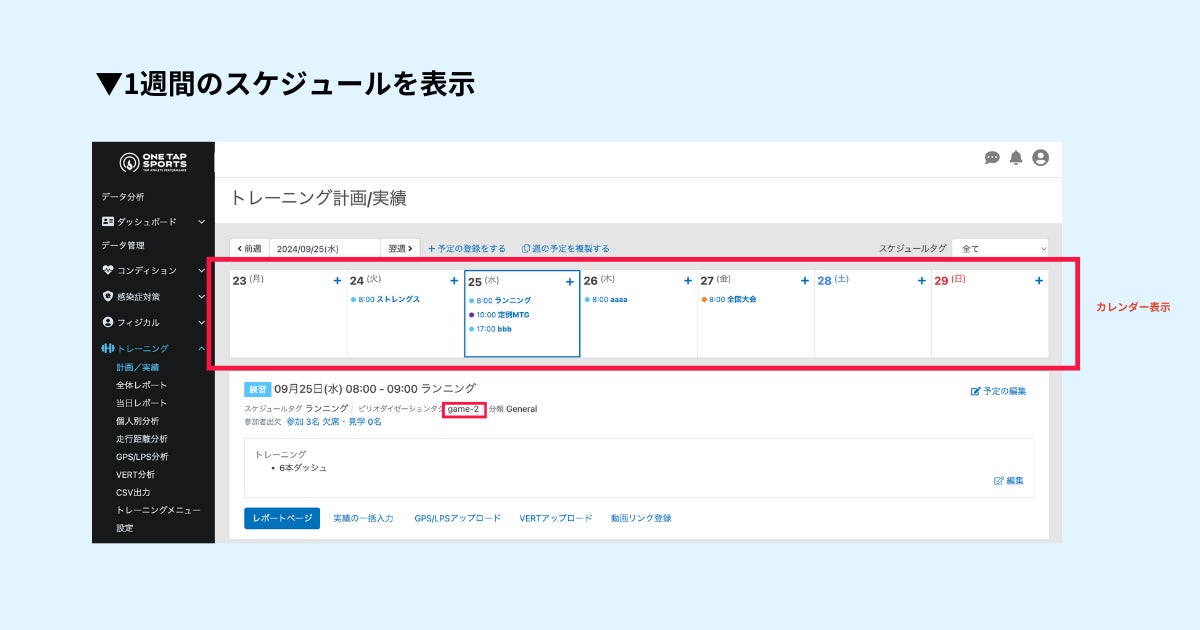Click the 予定の編集 link
Image resolution: width=1200 pixels, height=630 pixels.
[x=998, y=391]
